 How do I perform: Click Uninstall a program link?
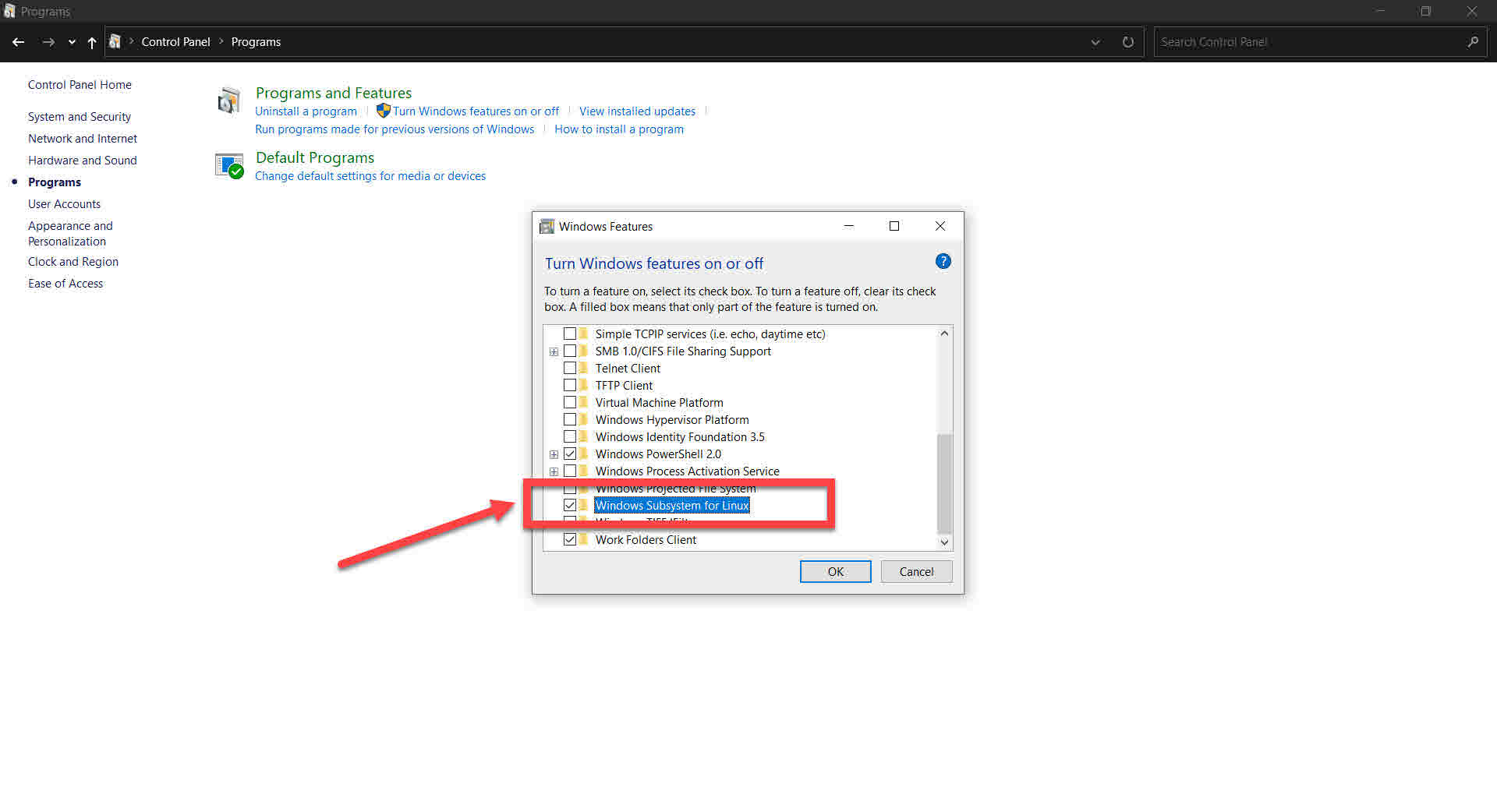(306, 111)
